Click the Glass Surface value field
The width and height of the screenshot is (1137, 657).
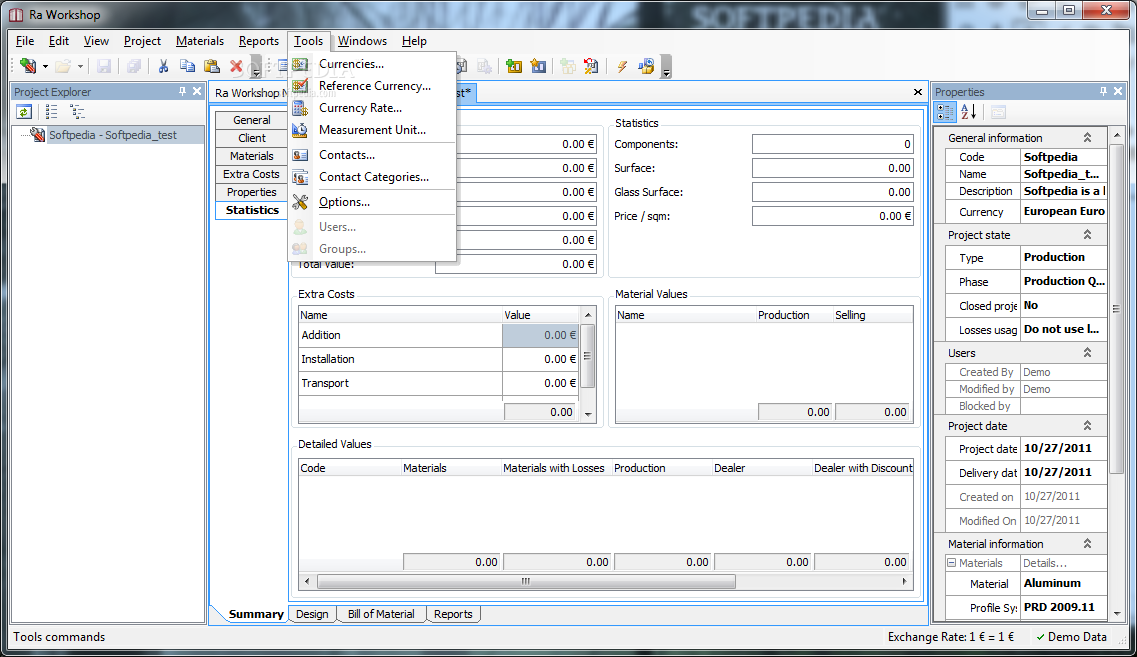[x=832, y=192]
